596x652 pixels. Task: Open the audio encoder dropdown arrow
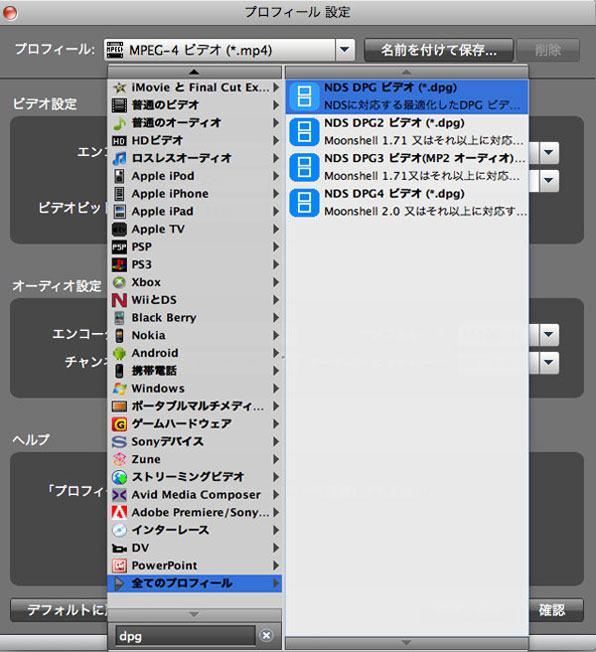click(x=549, y=334)
